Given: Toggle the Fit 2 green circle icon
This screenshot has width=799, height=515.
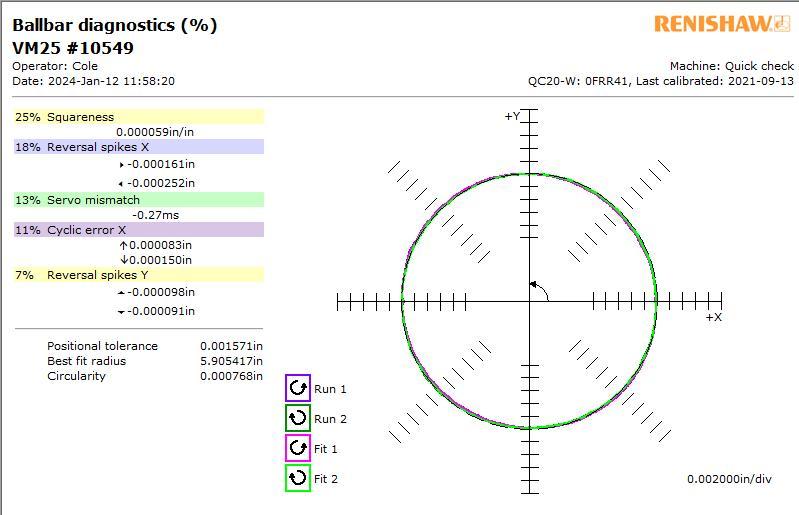Looking at the screenshot, I should coord(298,478).
